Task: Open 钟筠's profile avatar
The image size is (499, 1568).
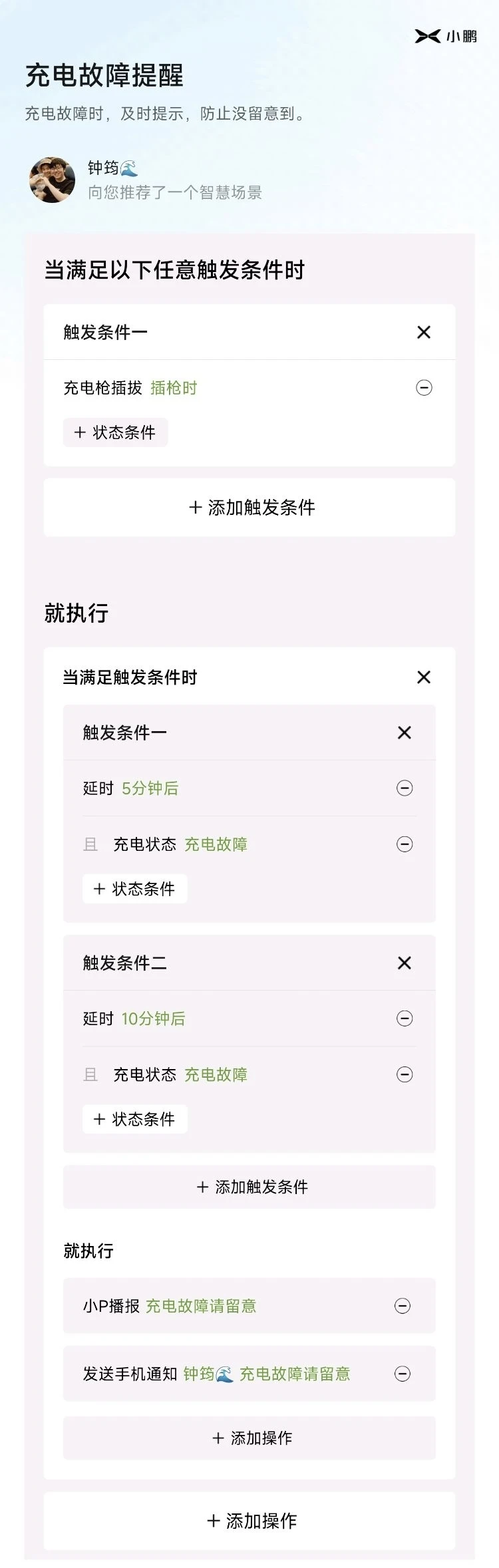Action: click(52, 180)
